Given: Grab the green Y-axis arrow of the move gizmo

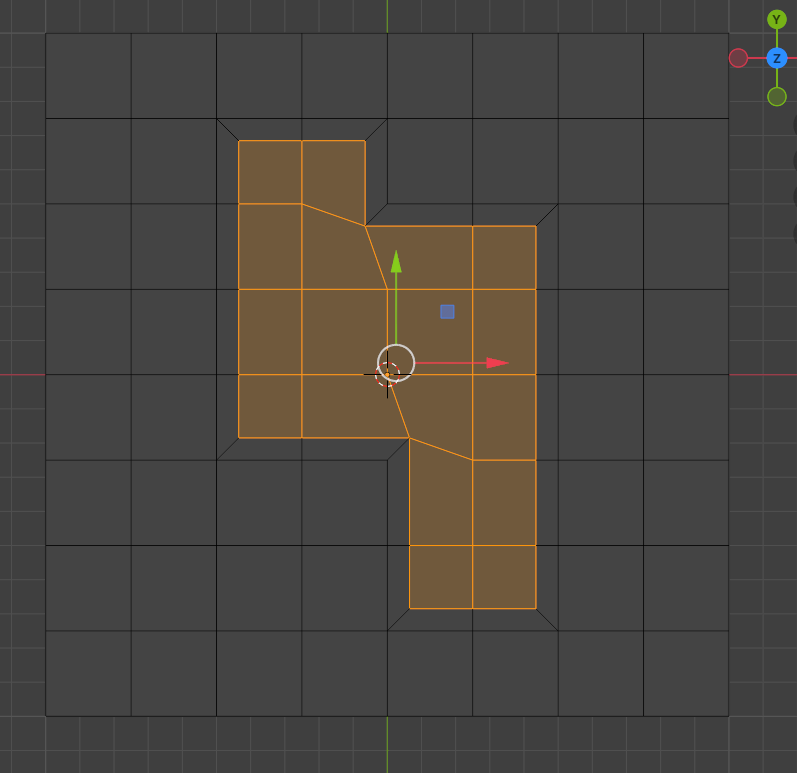Looking at the screenshot, I should [x=396, y=262].
